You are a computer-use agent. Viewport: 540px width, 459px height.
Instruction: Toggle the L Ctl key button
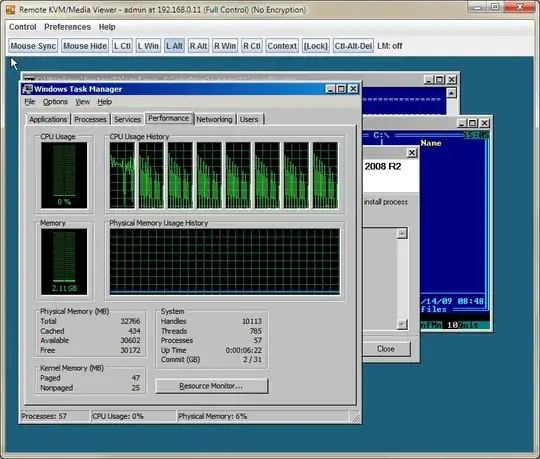coord(122,46)
